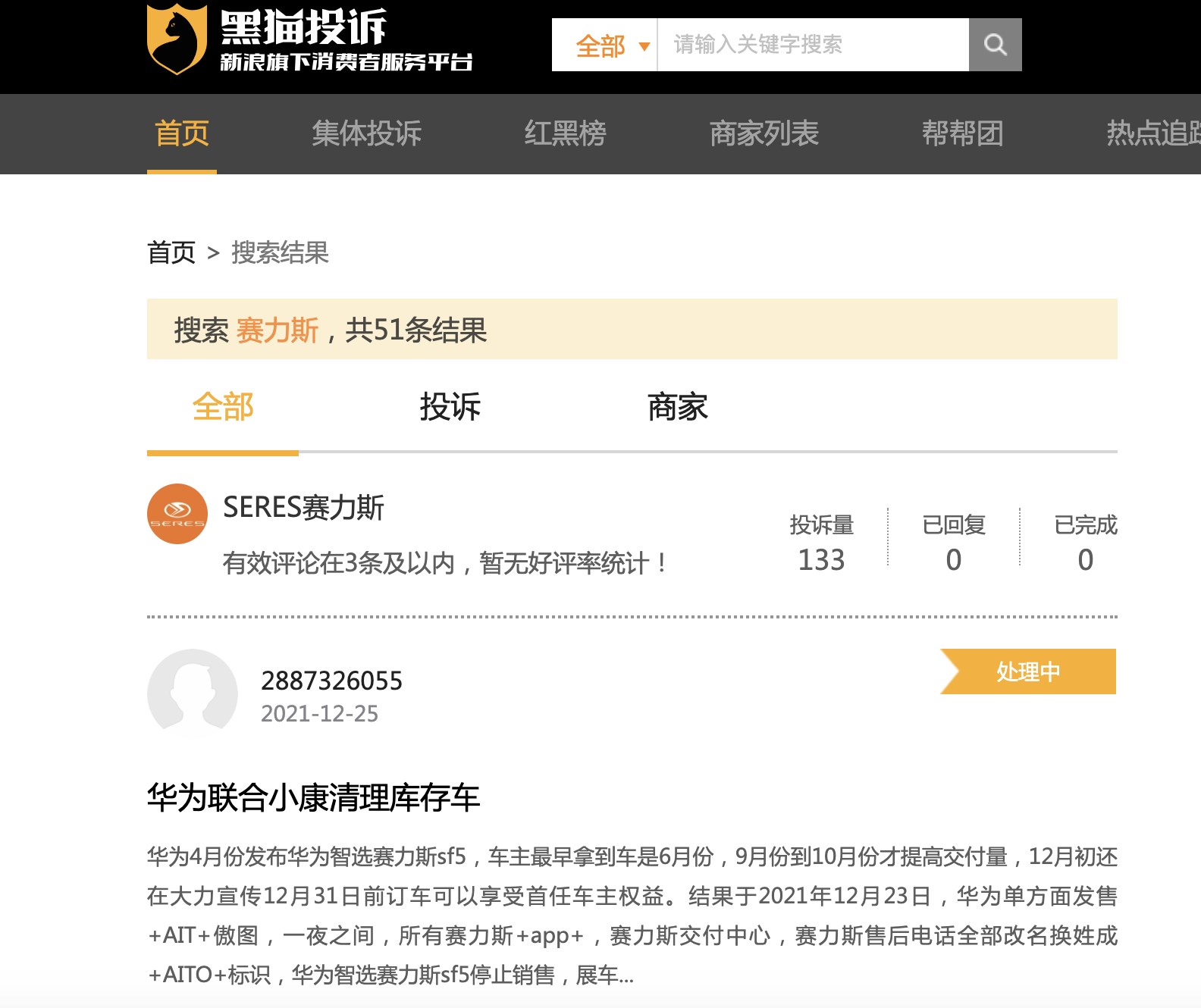
Task: Click the 黑猫投诉 shield logo
Action: pos(177,39)
